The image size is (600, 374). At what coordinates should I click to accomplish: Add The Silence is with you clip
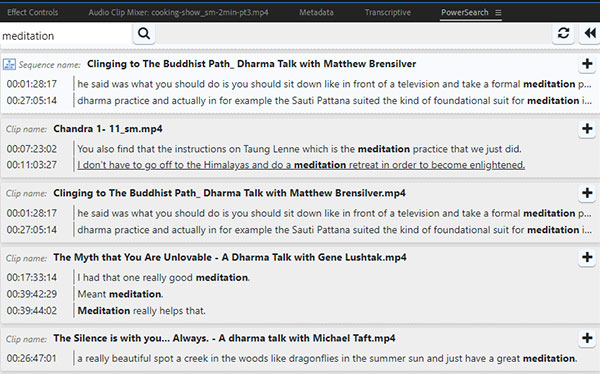tap(587, 338)
